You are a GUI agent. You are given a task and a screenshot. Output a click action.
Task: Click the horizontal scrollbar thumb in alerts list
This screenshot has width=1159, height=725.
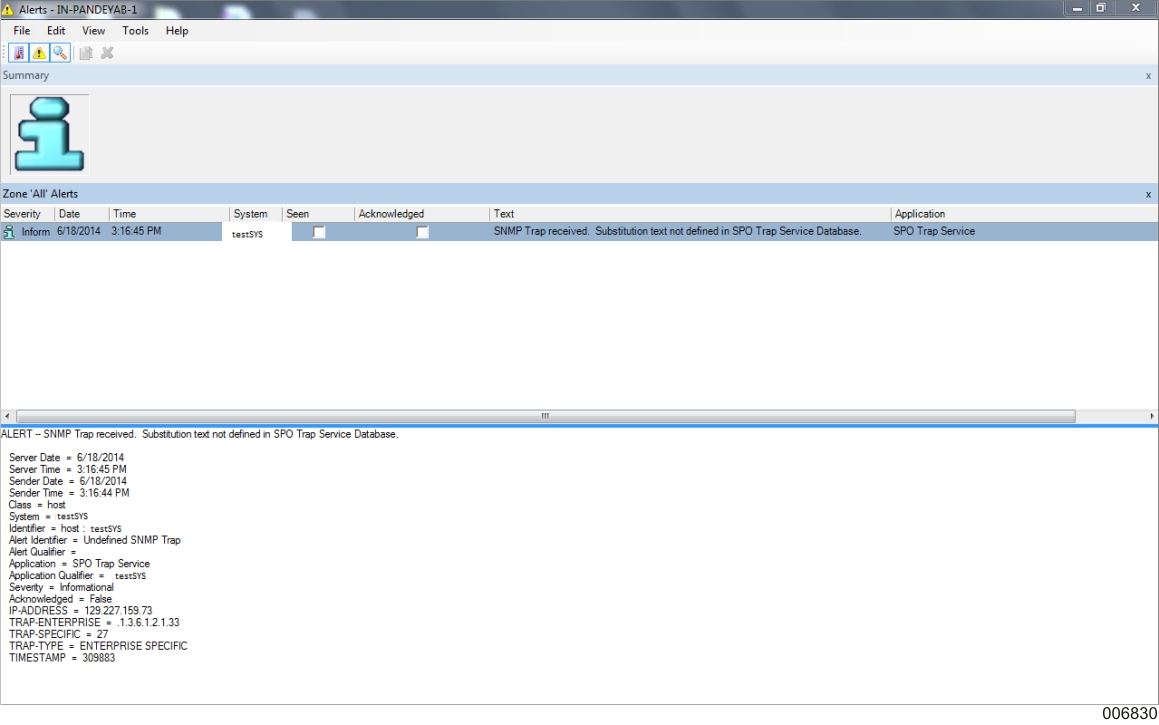tap(545, 416)
